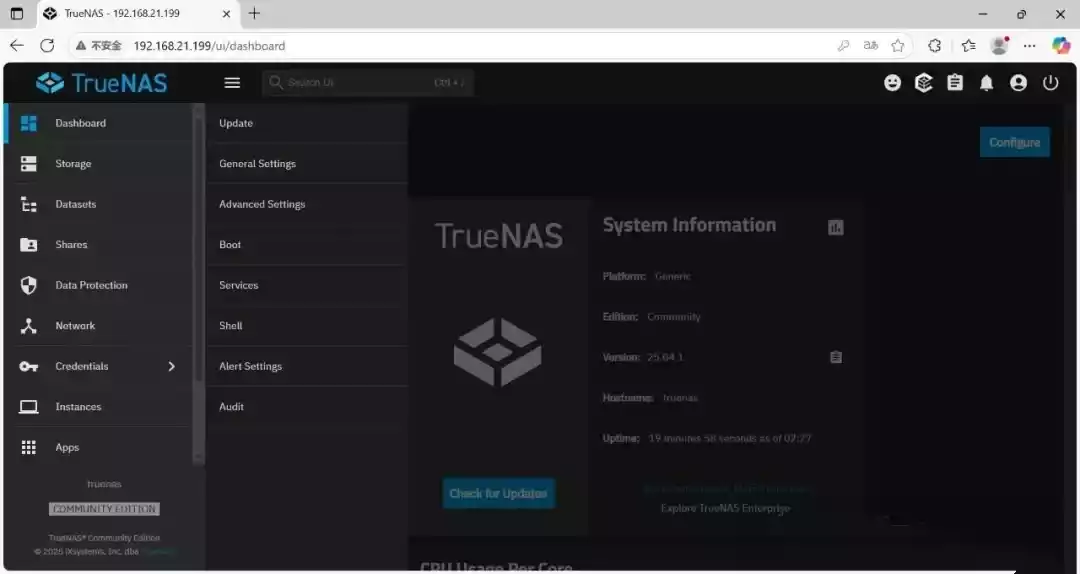Click the Power menu icon
This screenshot has width=1080, height=574.
1050,83
